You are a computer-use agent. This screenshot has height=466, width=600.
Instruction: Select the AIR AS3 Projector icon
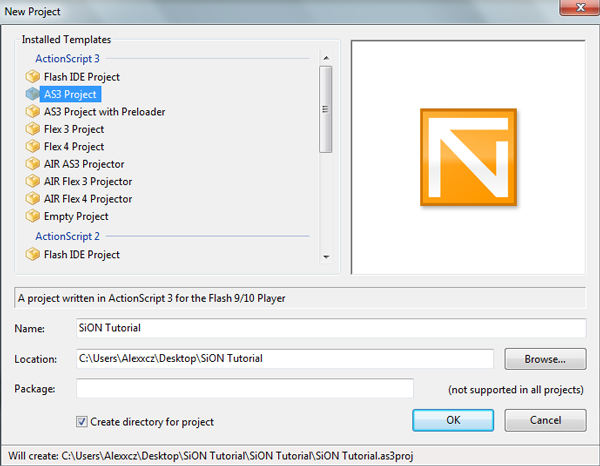click(x=33, y=164)
